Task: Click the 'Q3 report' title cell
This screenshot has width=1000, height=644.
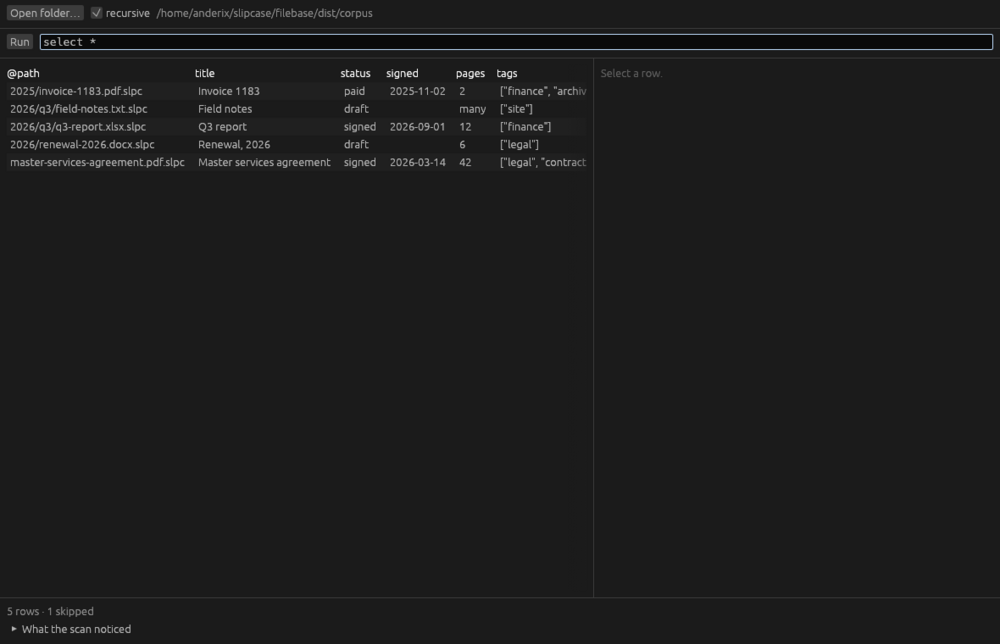Action: [x=222, y=127]
